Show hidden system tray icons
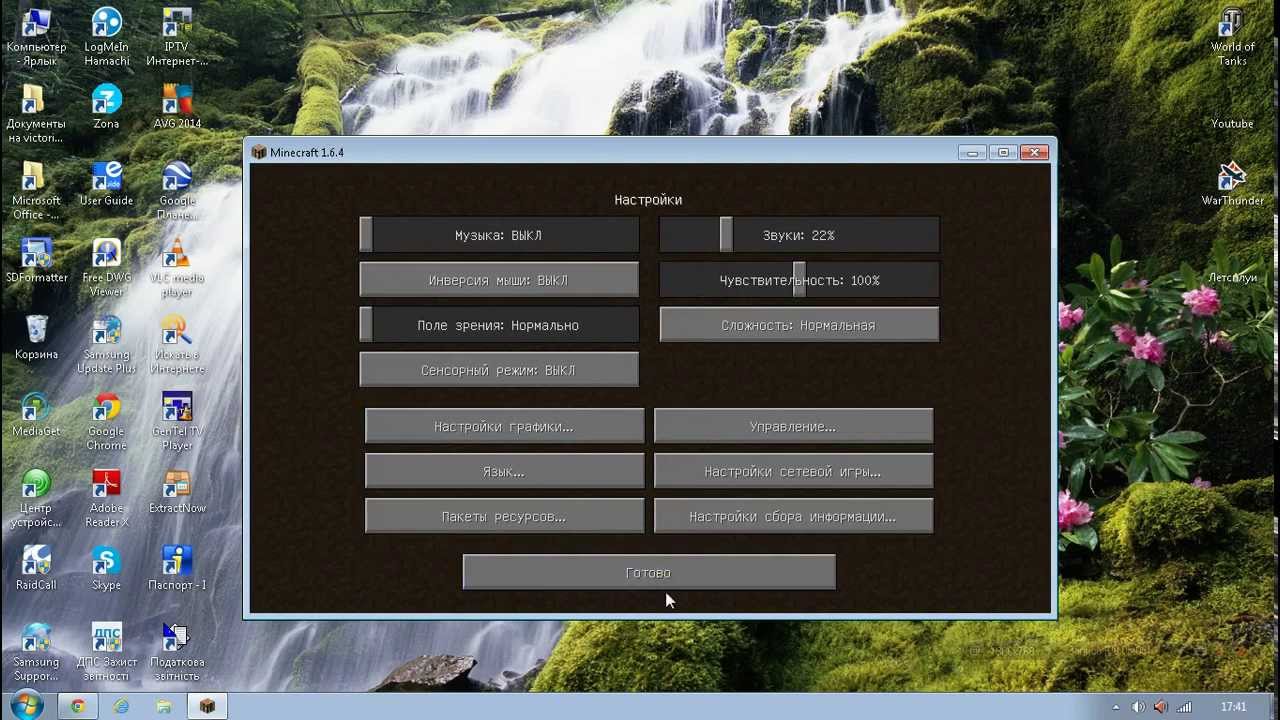 pos(1116,707)
